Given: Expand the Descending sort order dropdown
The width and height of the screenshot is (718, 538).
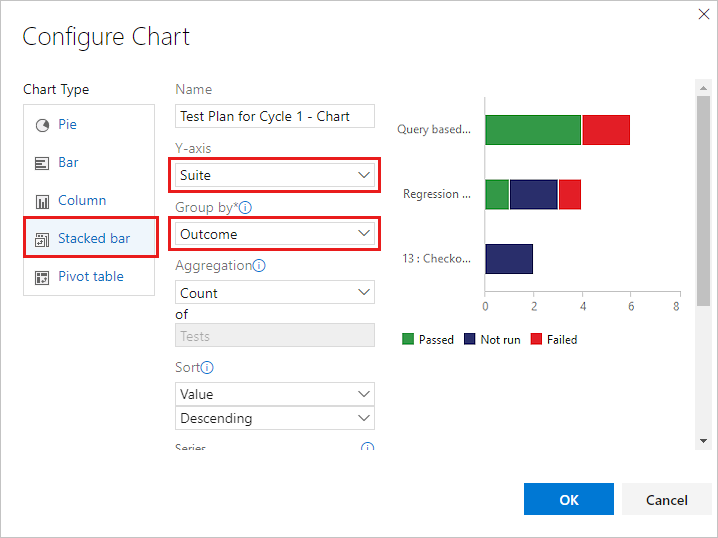Looking at the screenshot, I should tap(275, 418).
